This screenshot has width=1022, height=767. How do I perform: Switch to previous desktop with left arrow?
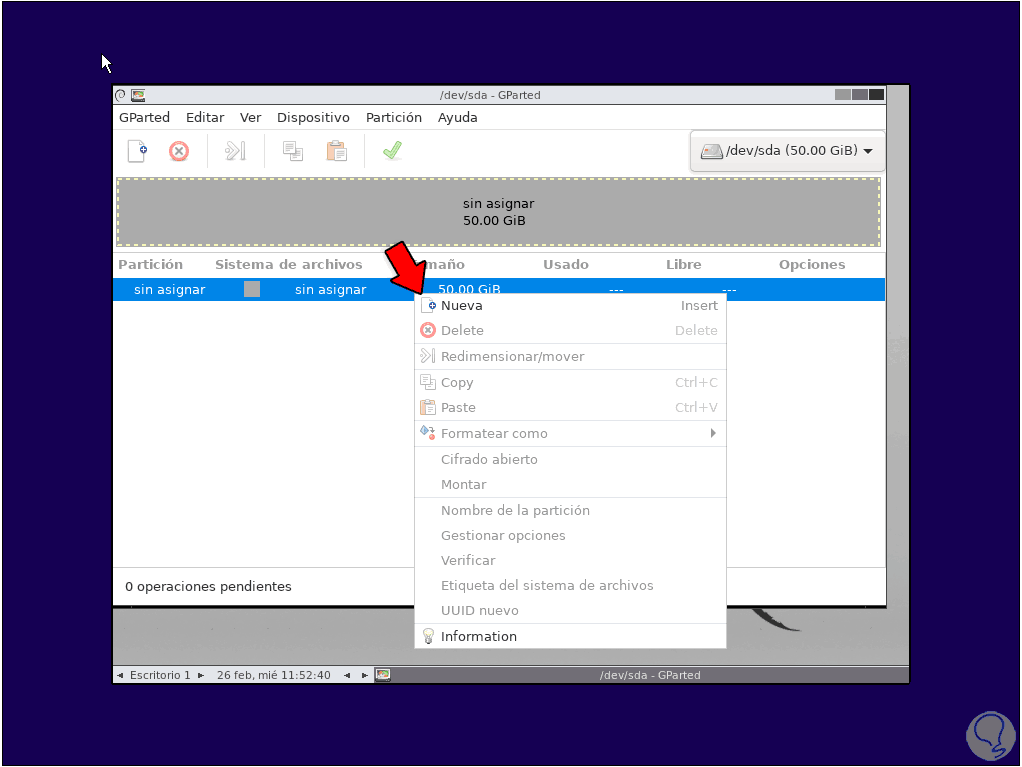[x=120, y=675]
